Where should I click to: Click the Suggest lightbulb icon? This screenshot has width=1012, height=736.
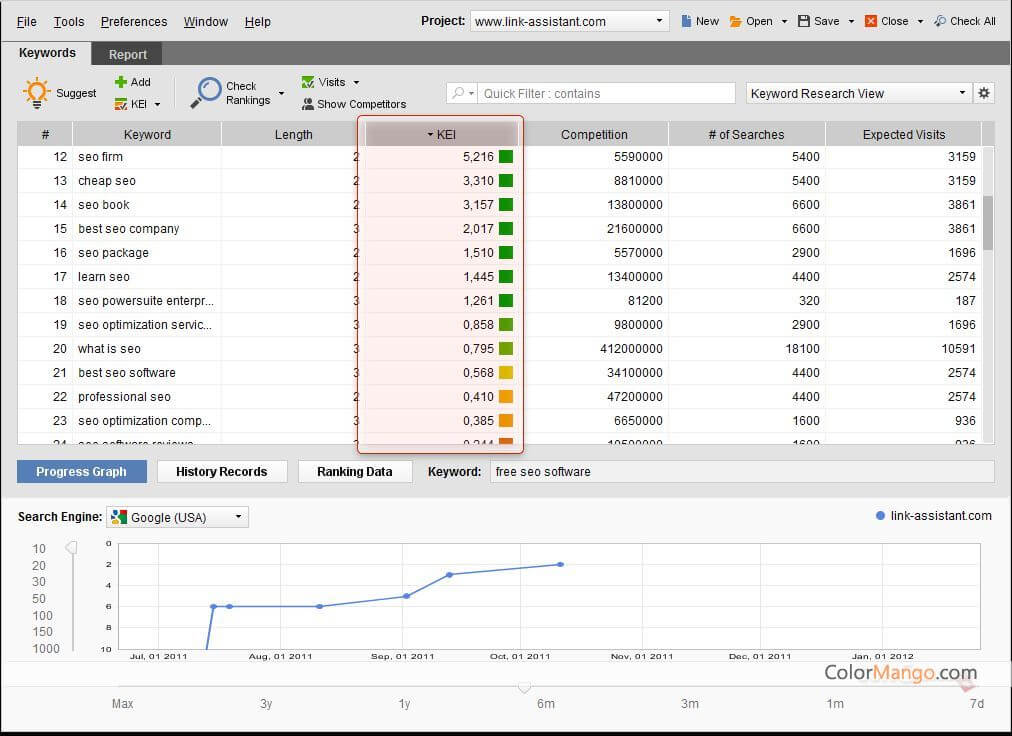[37, 93]
